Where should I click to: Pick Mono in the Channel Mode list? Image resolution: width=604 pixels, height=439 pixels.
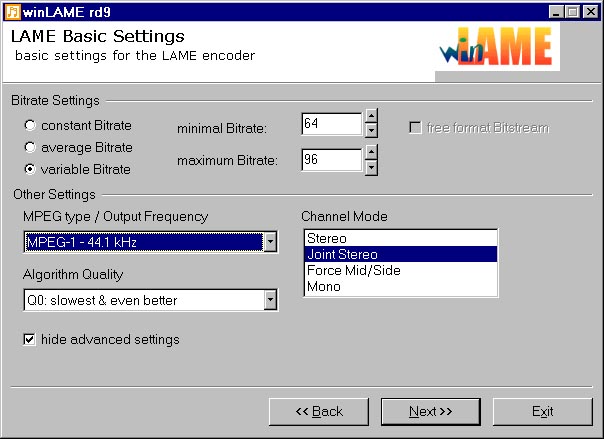tap(401, 287)
